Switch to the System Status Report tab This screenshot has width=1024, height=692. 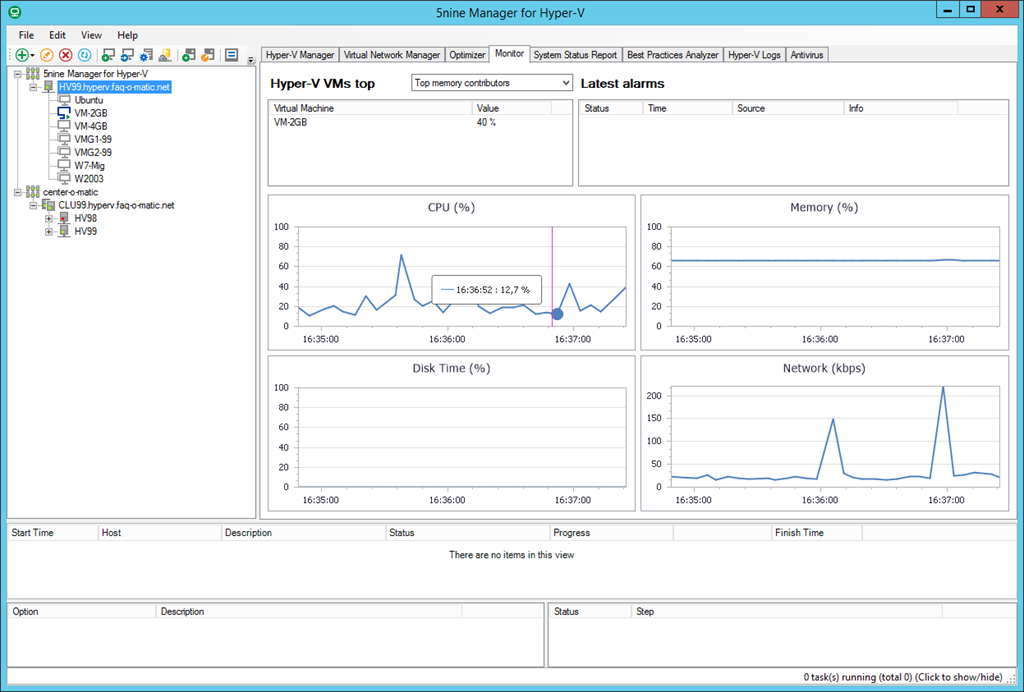coord(575,55)
